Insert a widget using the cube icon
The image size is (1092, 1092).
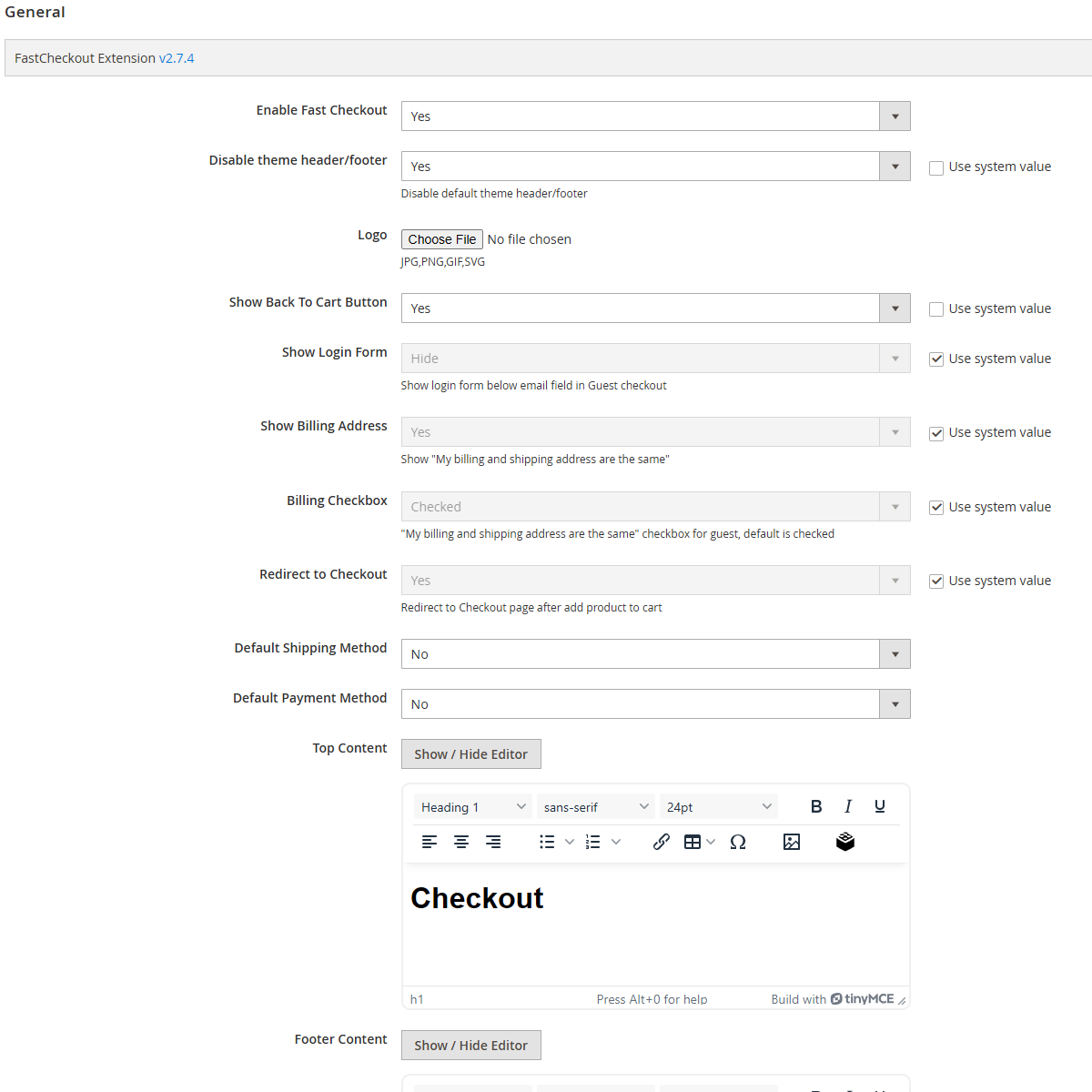coord(845,842)
